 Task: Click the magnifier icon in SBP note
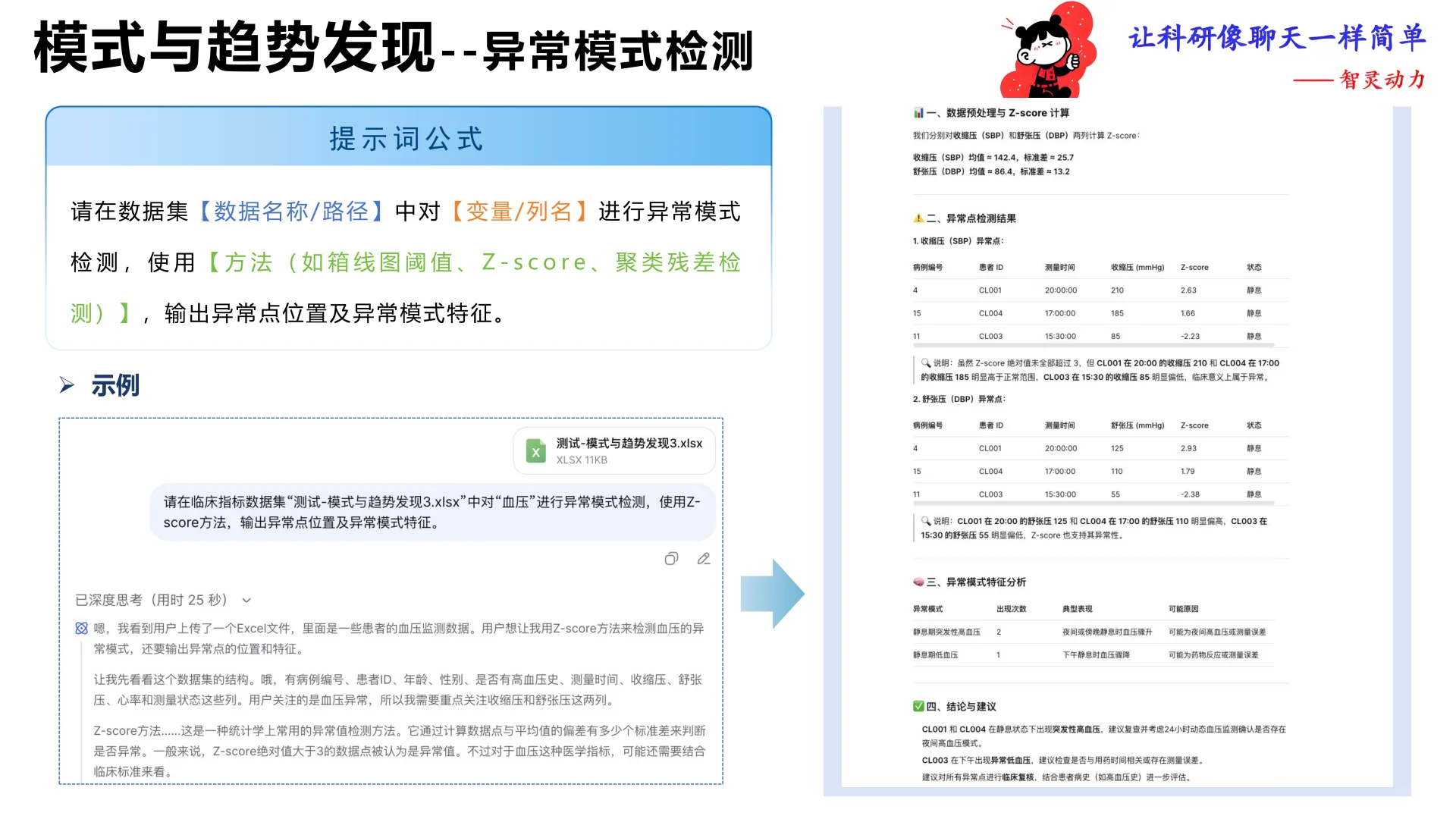(x=926, y=363)
